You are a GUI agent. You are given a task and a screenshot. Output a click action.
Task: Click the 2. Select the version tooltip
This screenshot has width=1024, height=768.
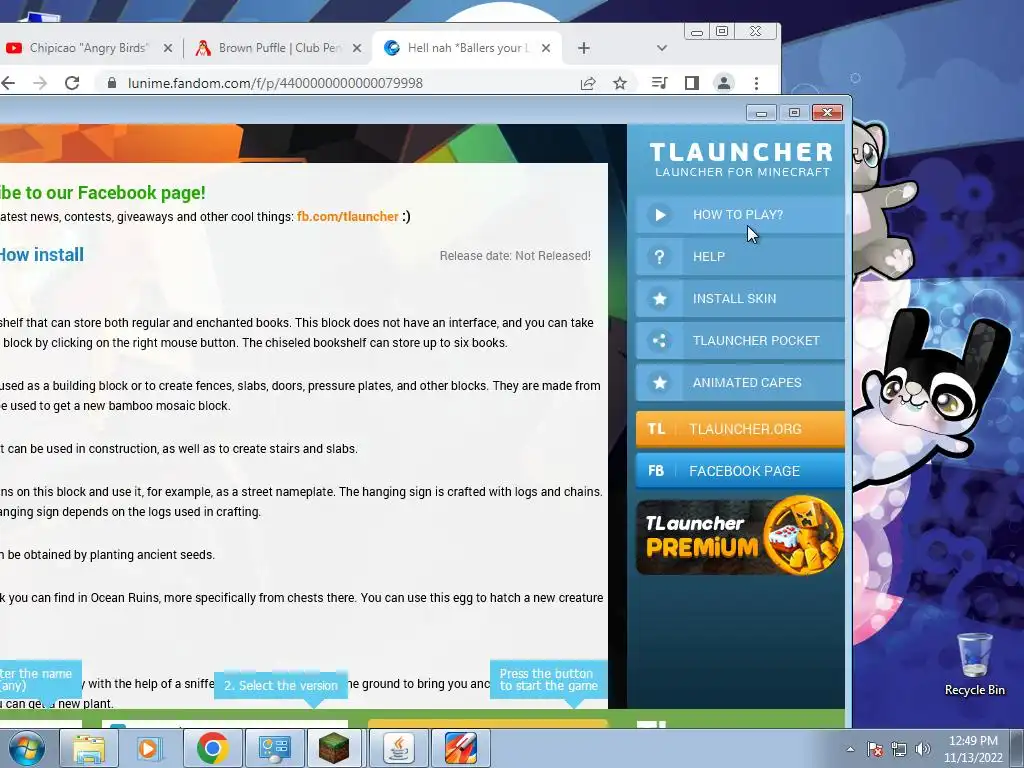(x=281, y=686)
